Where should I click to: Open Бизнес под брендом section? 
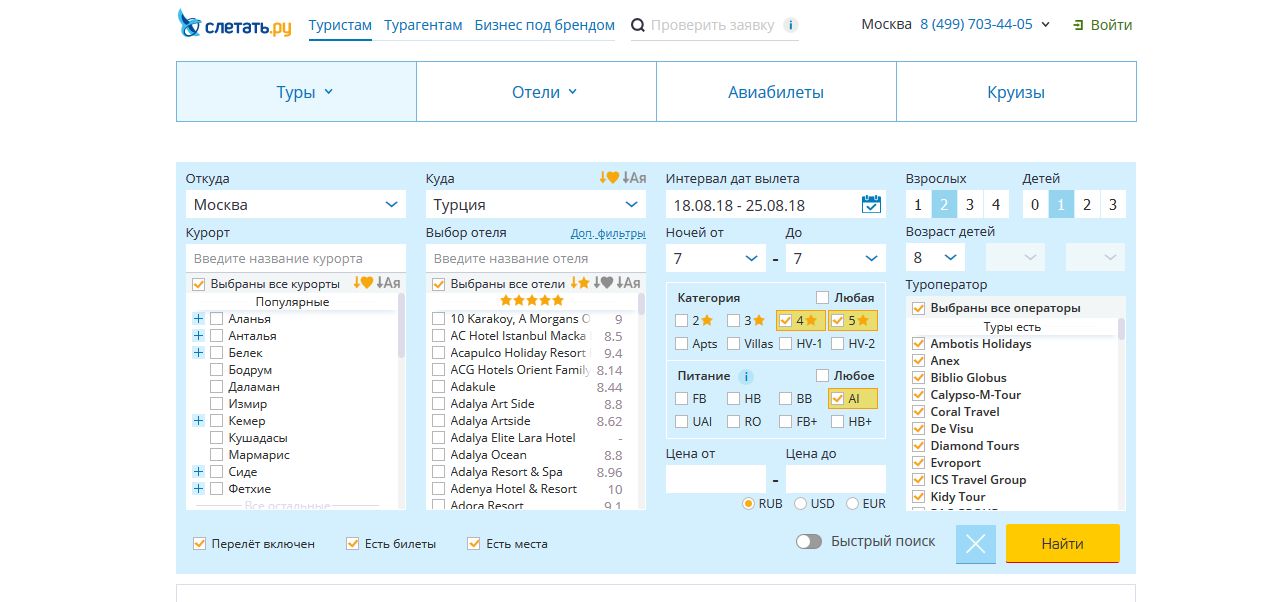coord(545,25)
